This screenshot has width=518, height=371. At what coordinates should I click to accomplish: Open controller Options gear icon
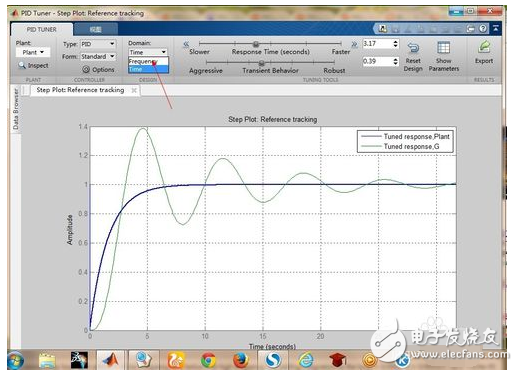point(86,69)
